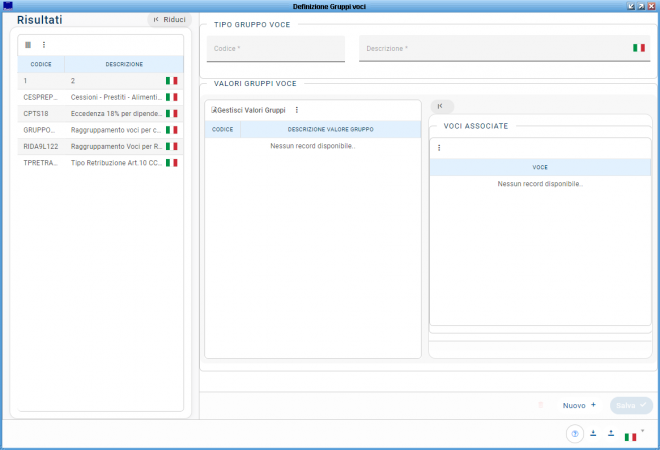The width and height of the screenshot is (660, 450).
Task: Click Gestisci Valori Gruppi
Action: [248, 110]
